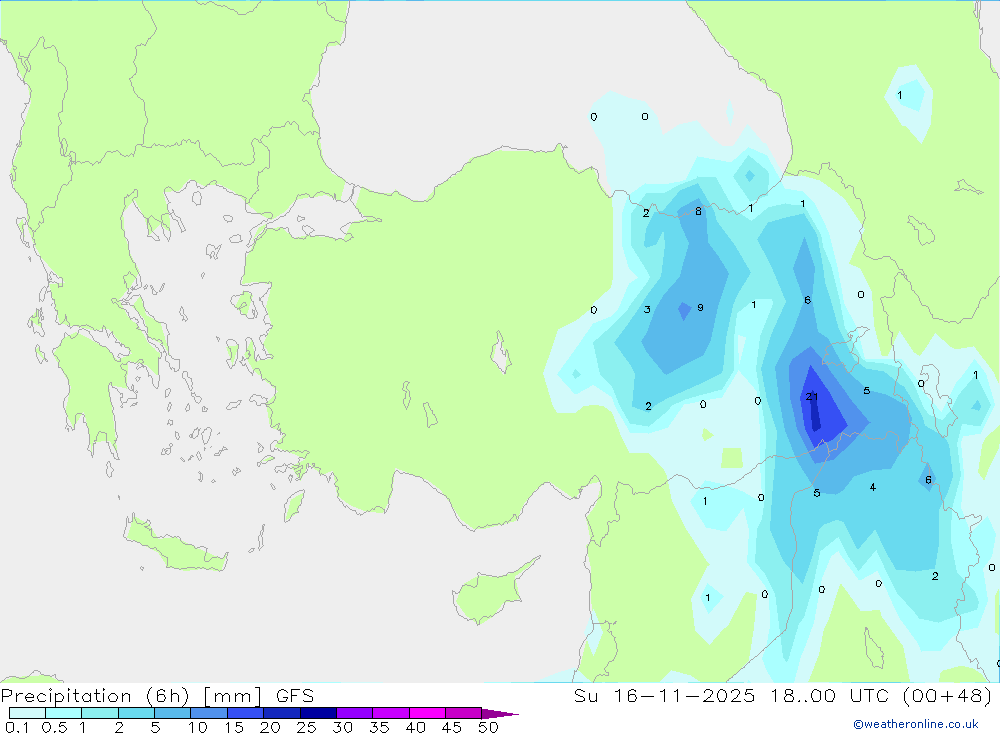Click the '40' legend scale label
This screenshot has height=733, width=1000.
[x=416, y=727]
